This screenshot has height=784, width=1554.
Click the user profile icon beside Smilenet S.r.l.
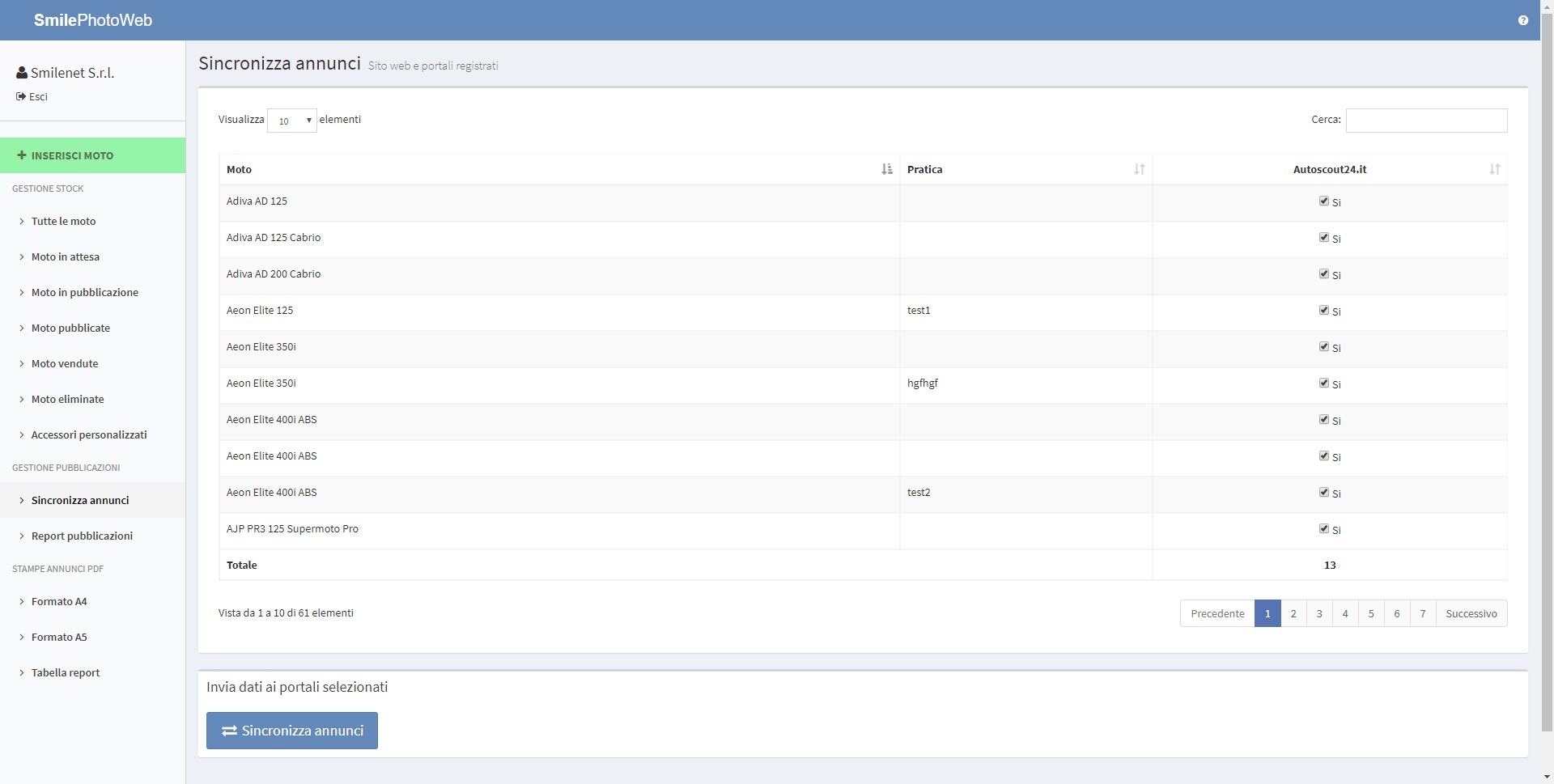(x=22, y=73)
